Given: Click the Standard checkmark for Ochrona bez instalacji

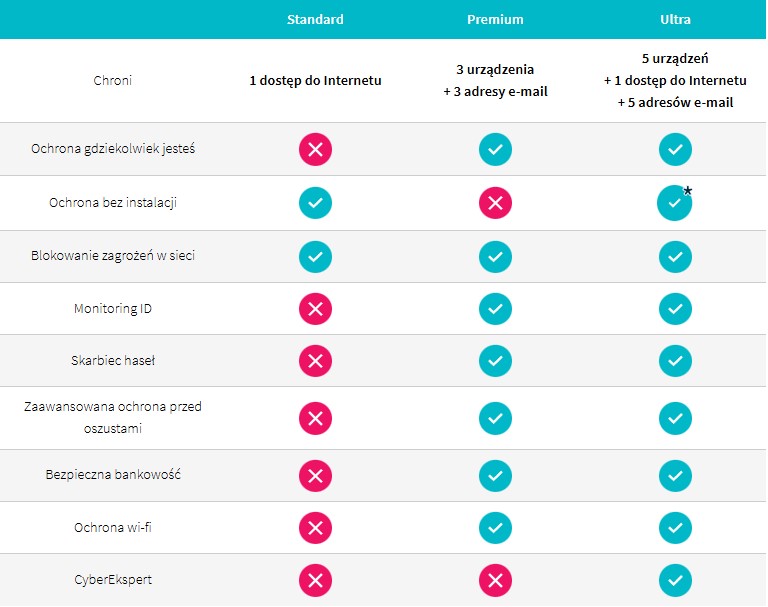Looking at the screenshot, I should click(315, 203).
